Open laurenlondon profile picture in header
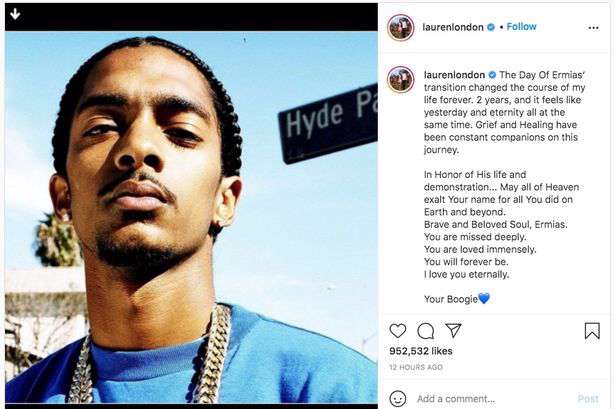This screenshot has height=409, width=615. coord(400,27)
